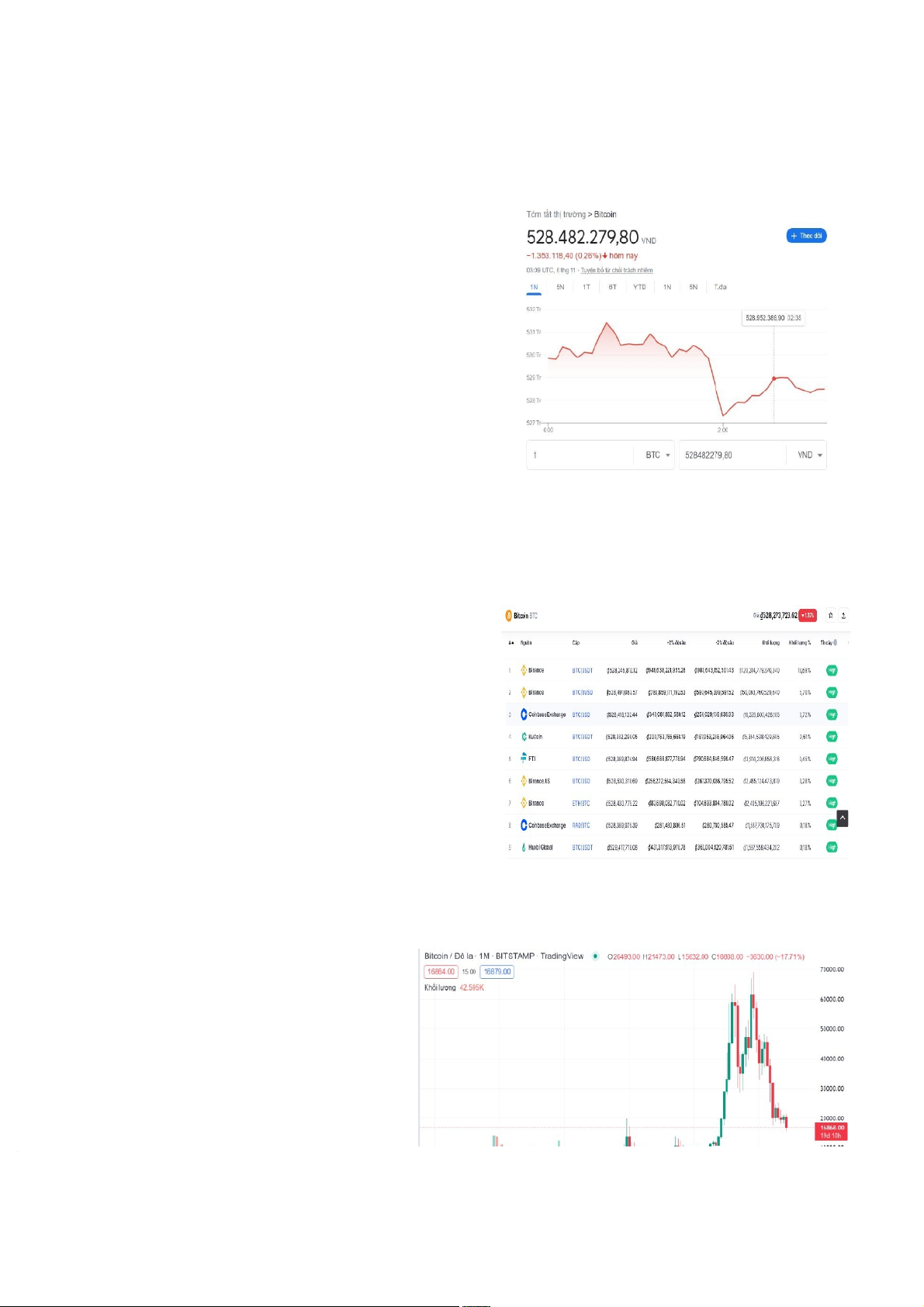Viewport: 924px width, 1307px height.
Task: Click the BTC/BUSD pair link
Action: [x=582, y=693]
